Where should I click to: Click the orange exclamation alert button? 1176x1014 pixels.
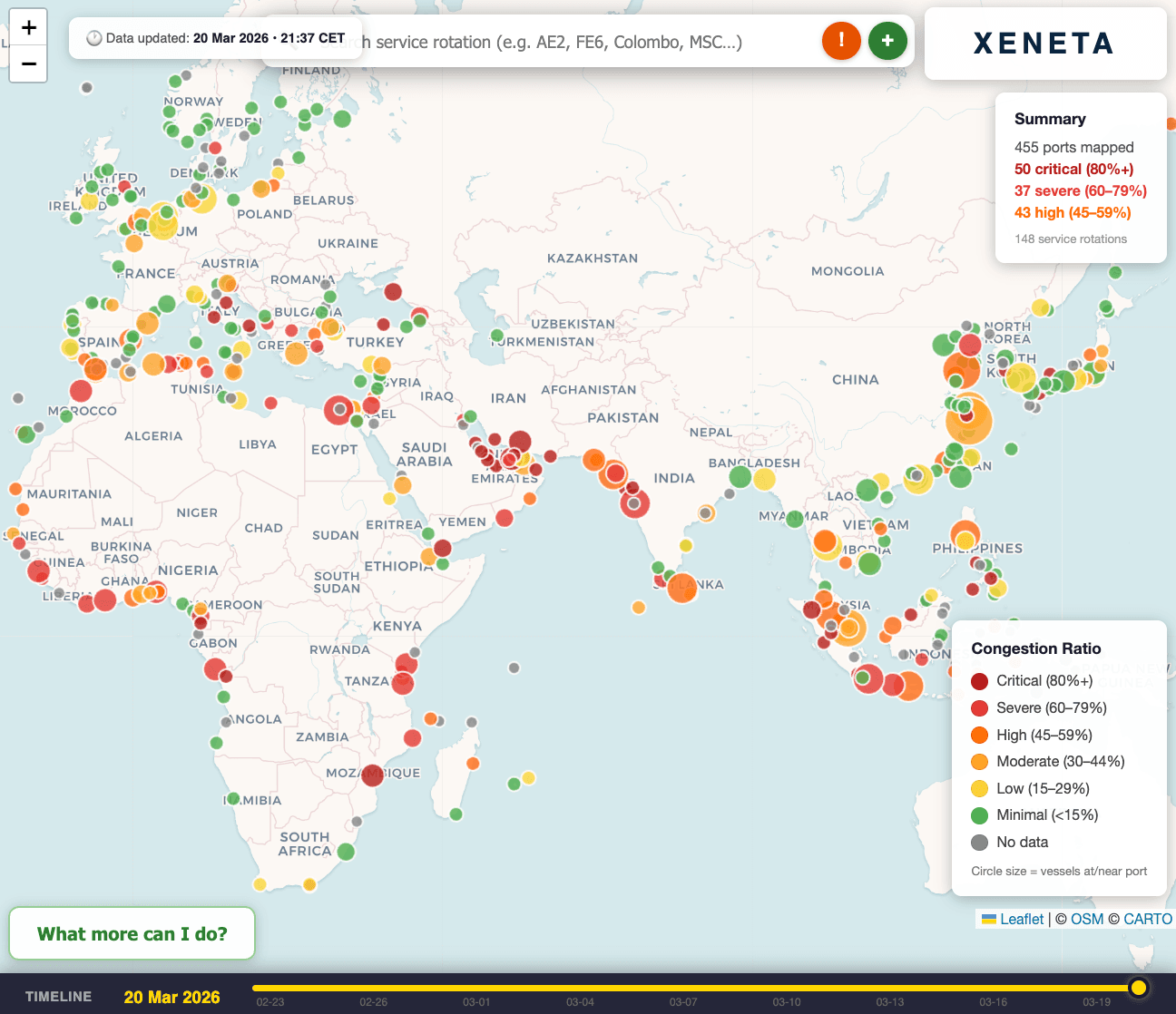point(841,41)
